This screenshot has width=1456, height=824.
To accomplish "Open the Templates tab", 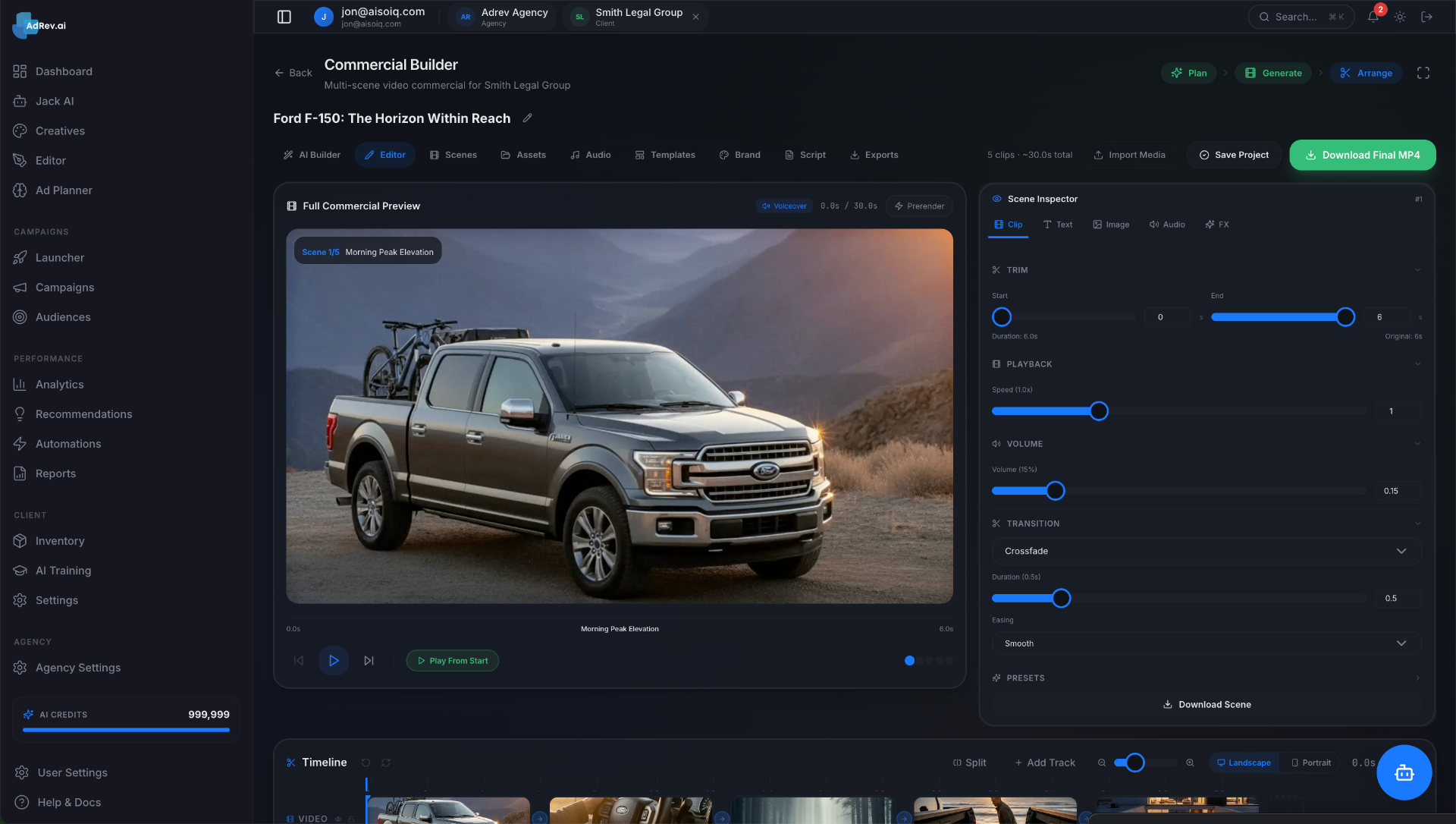I will [665, 155].
